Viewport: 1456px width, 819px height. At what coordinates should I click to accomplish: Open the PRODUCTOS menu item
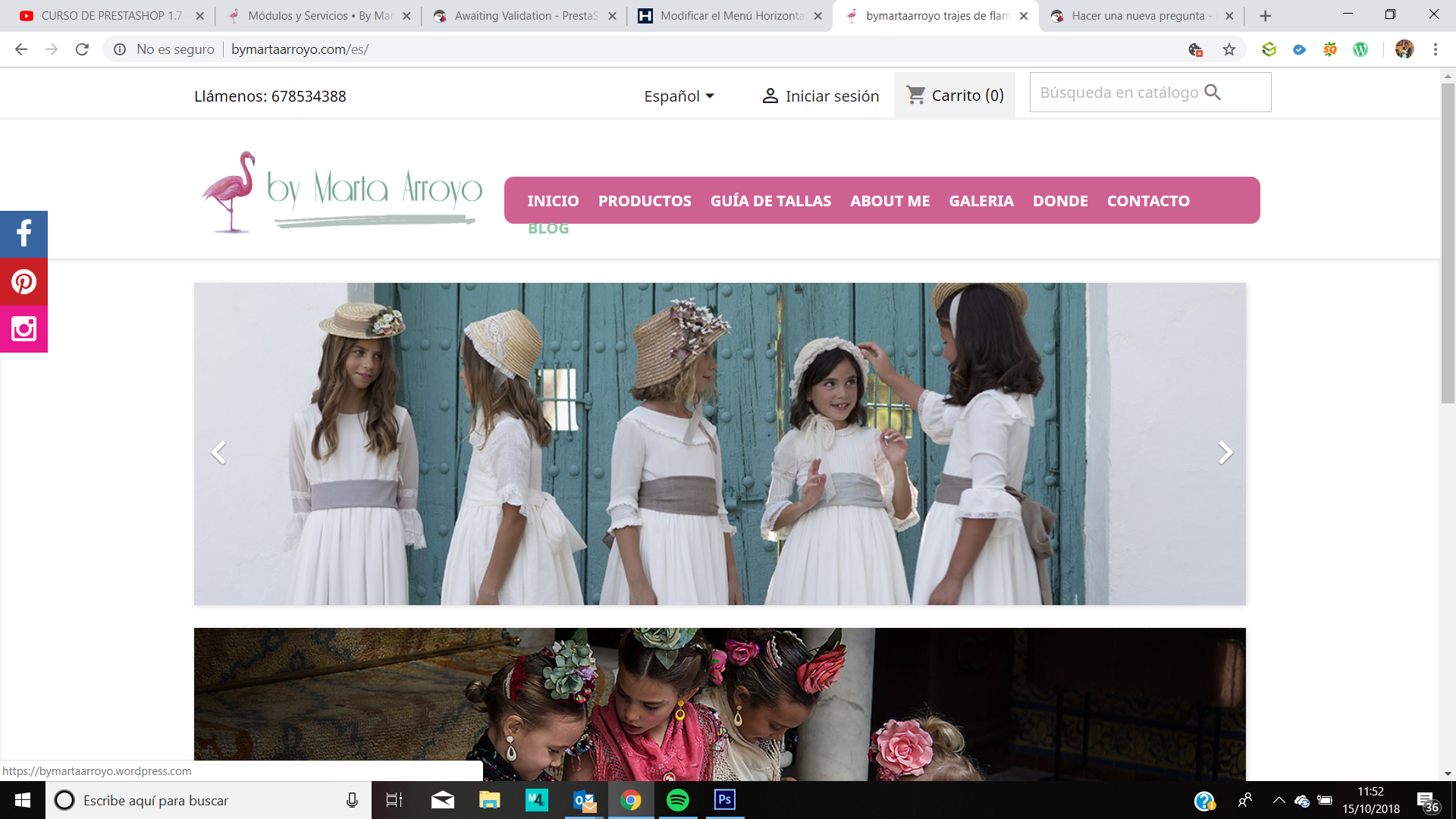pyautogui.click(x=645, y=201)
